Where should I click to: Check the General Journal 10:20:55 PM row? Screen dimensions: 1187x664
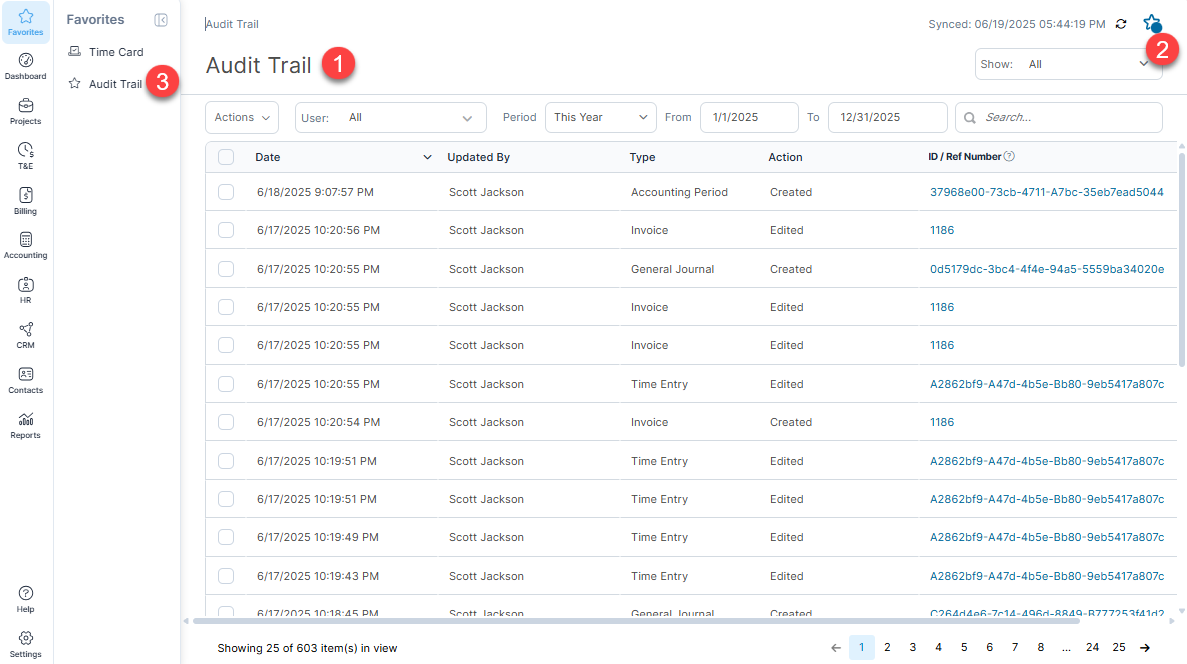226,269
